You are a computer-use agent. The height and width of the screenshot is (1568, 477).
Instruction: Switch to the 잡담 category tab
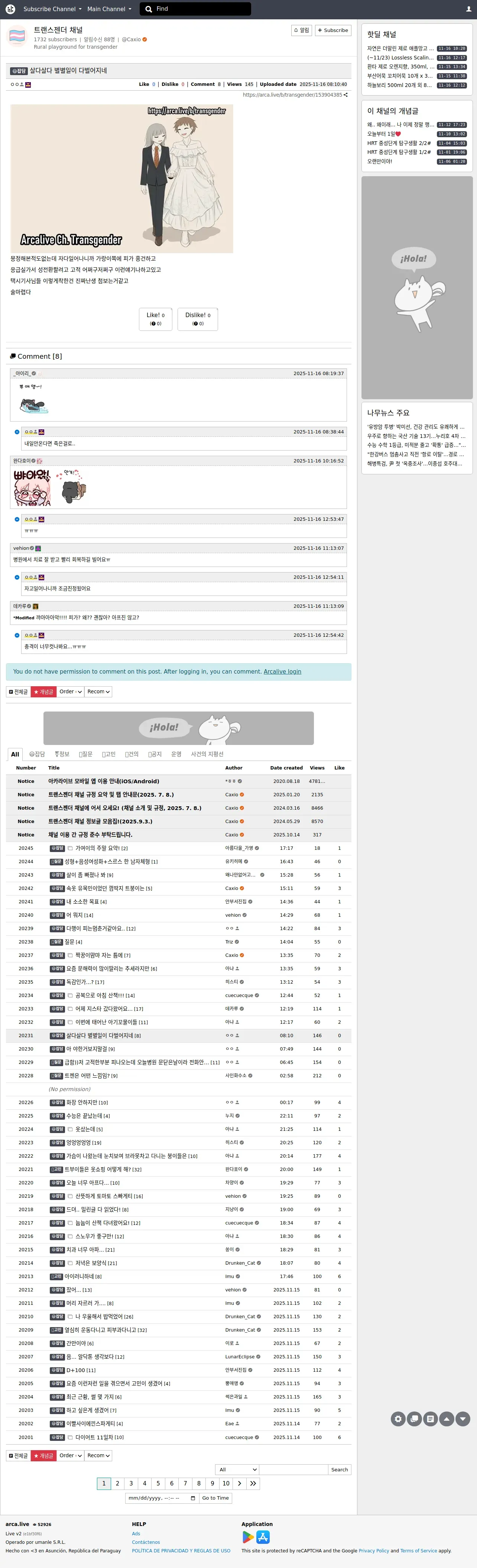[x=37, y=754]
